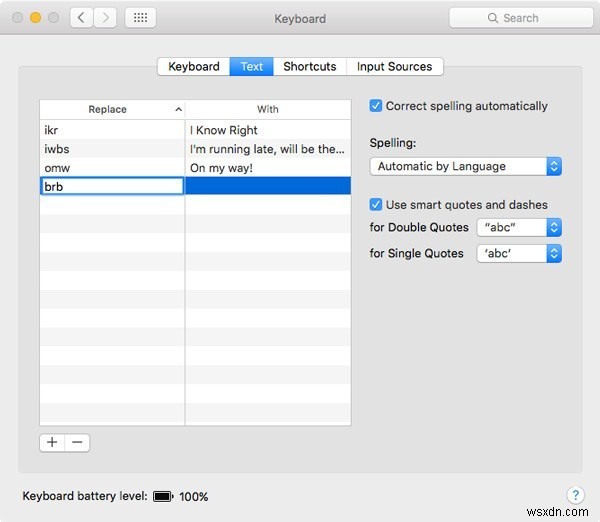600x522 pixels.
Task: Remove selected replacement with minus button
Action: click(x=77, y=443)
